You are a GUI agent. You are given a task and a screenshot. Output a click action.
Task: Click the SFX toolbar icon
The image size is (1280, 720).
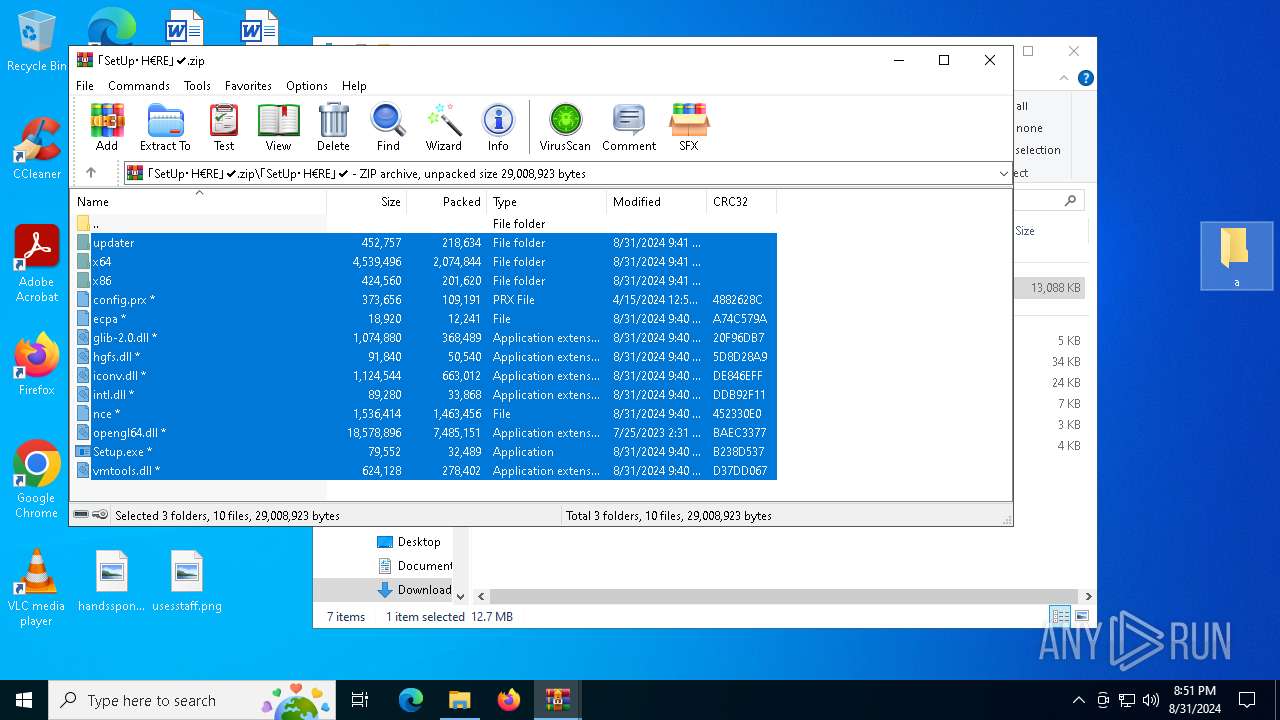pyautogui.click(x=689, y=127)
